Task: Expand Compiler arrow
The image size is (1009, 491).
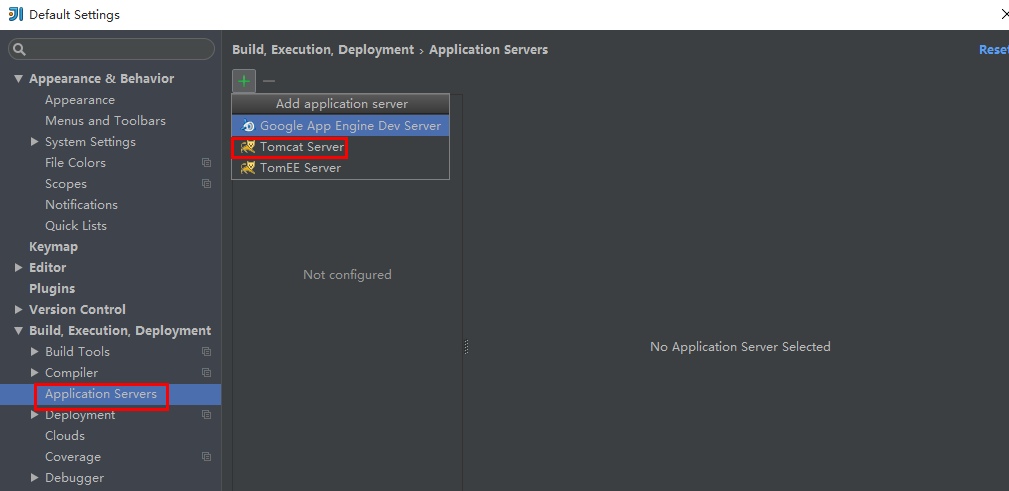Action: [x=35, y=373]
